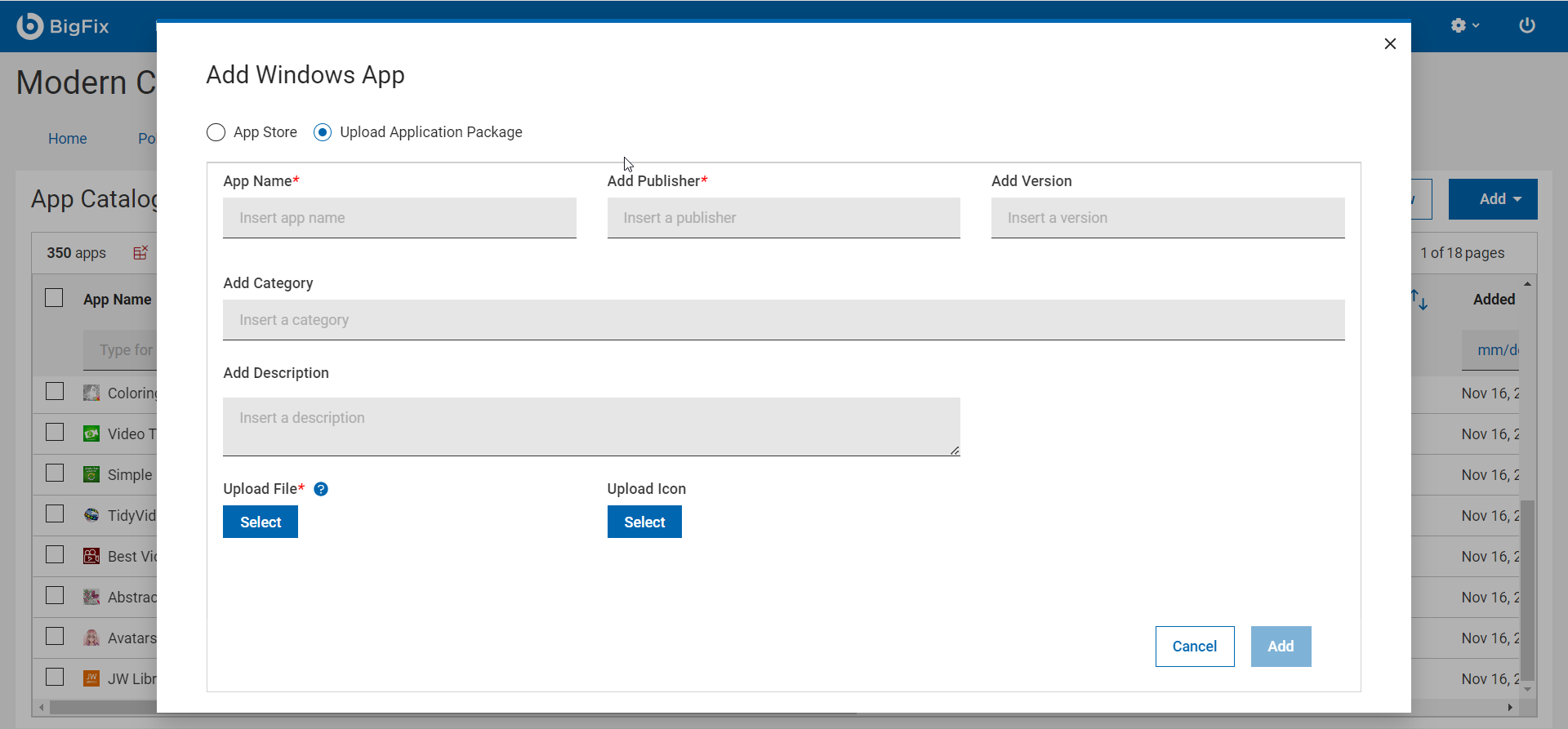
Task: Click the sort arrows icon near Added column
Action: pos(1419,300)
